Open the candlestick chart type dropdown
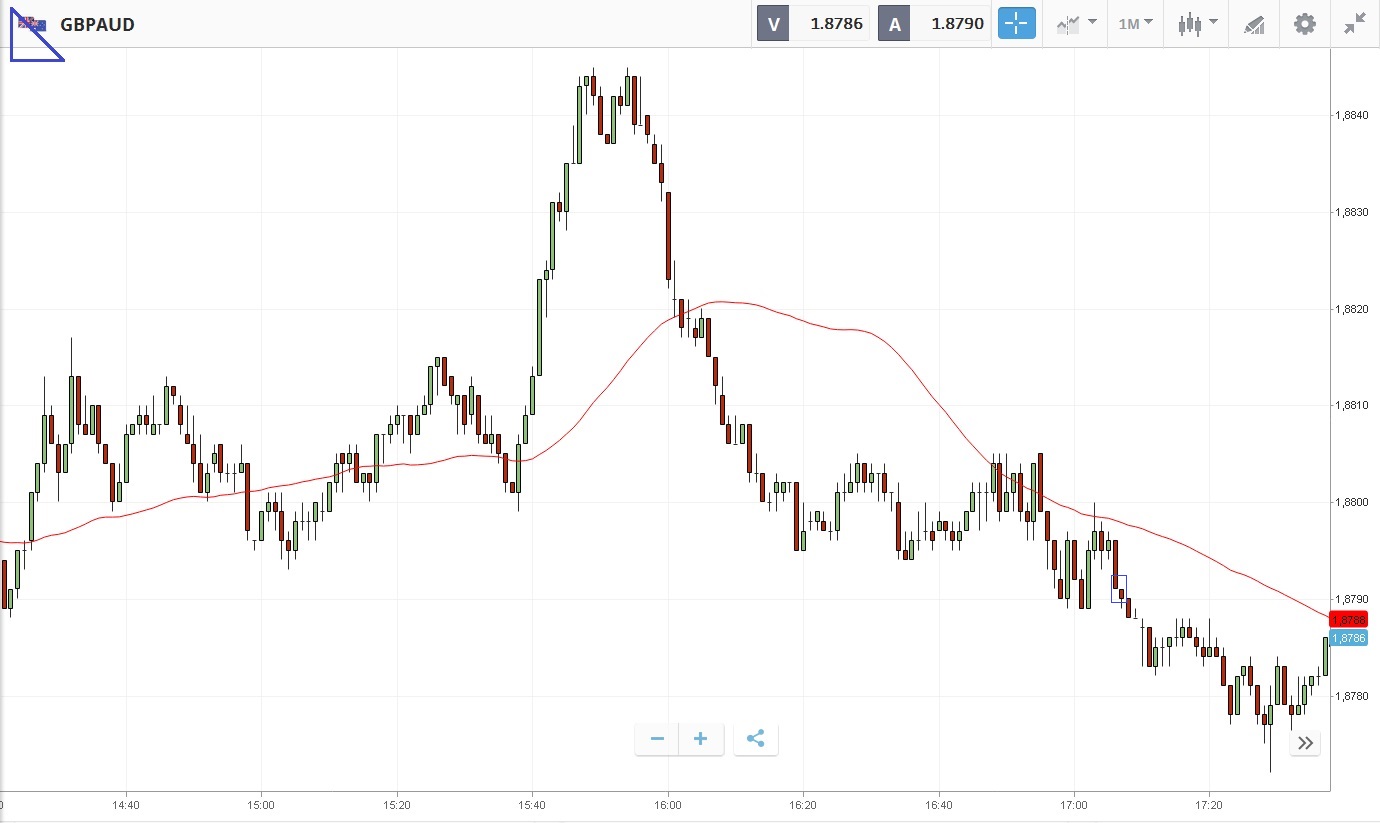Image resolution: width=1380 pixels, height=823 pixels. [x=1197, y=24]
